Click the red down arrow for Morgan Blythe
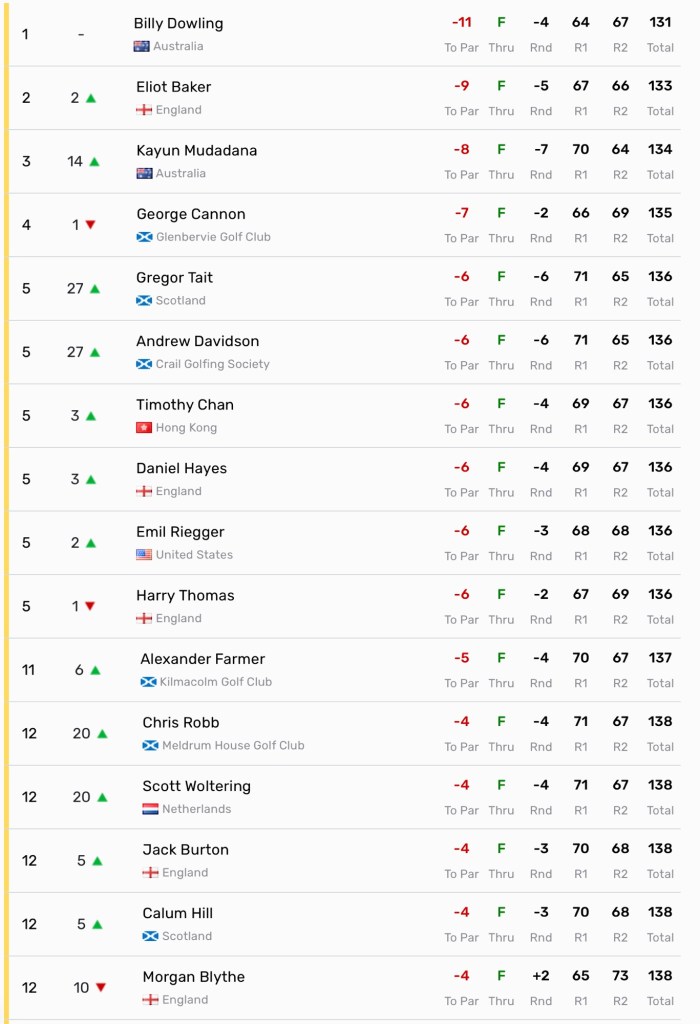700x1024 pixels. (101, 988)
